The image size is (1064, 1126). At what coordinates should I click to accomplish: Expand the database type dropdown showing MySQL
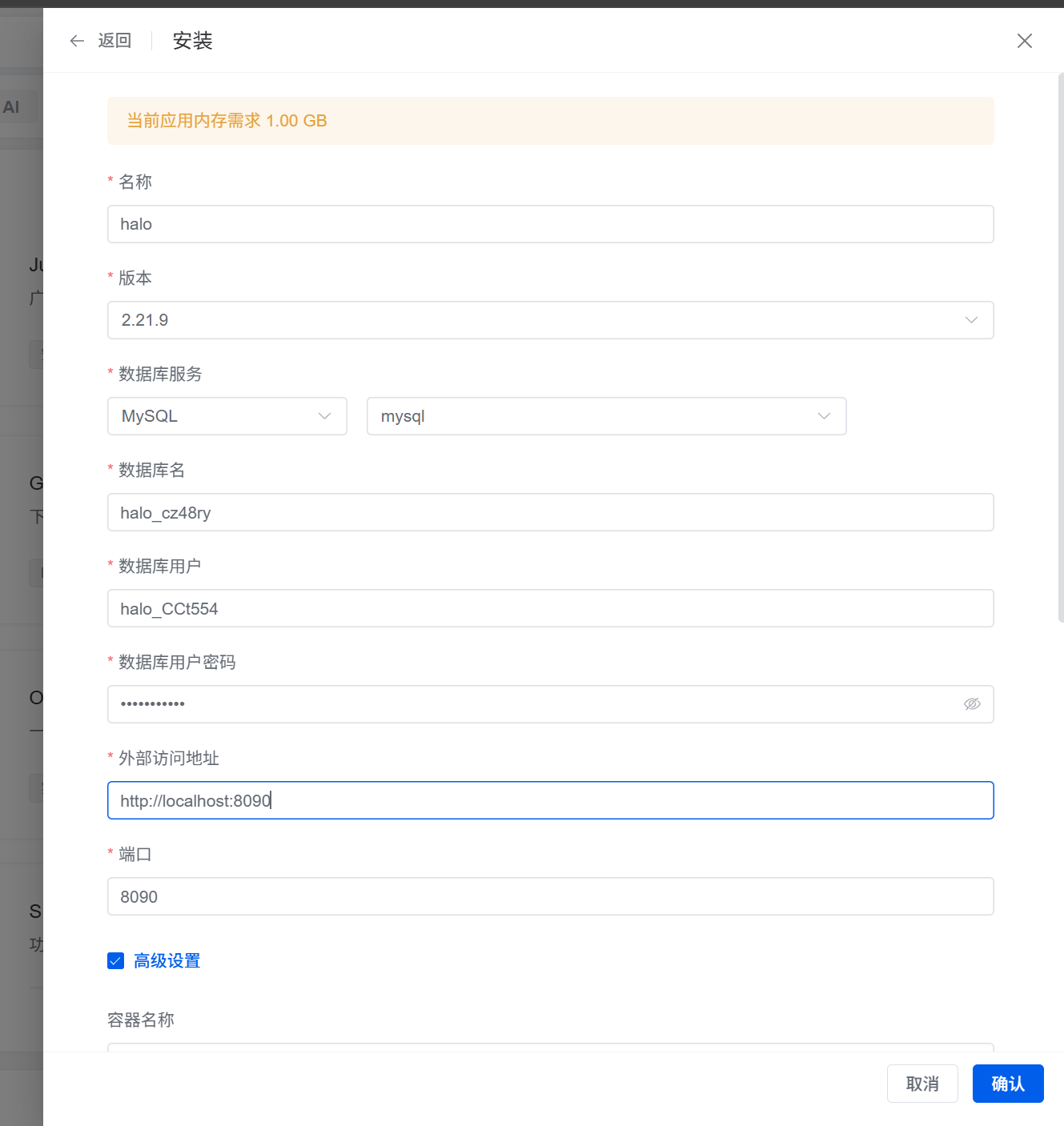pos(227,416)
